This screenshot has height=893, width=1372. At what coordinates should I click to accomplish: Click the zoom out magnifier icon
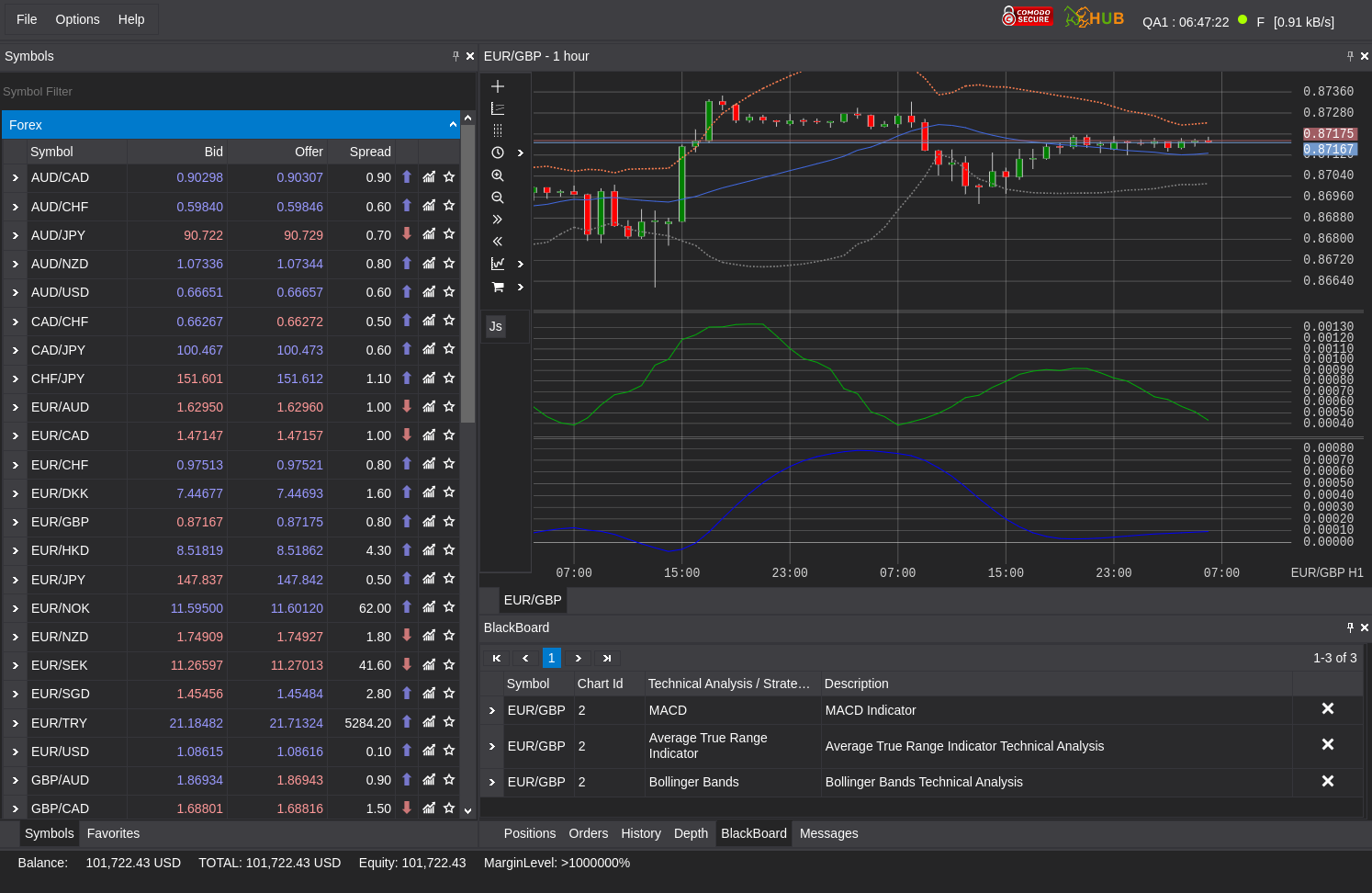(x=498, y=198)
